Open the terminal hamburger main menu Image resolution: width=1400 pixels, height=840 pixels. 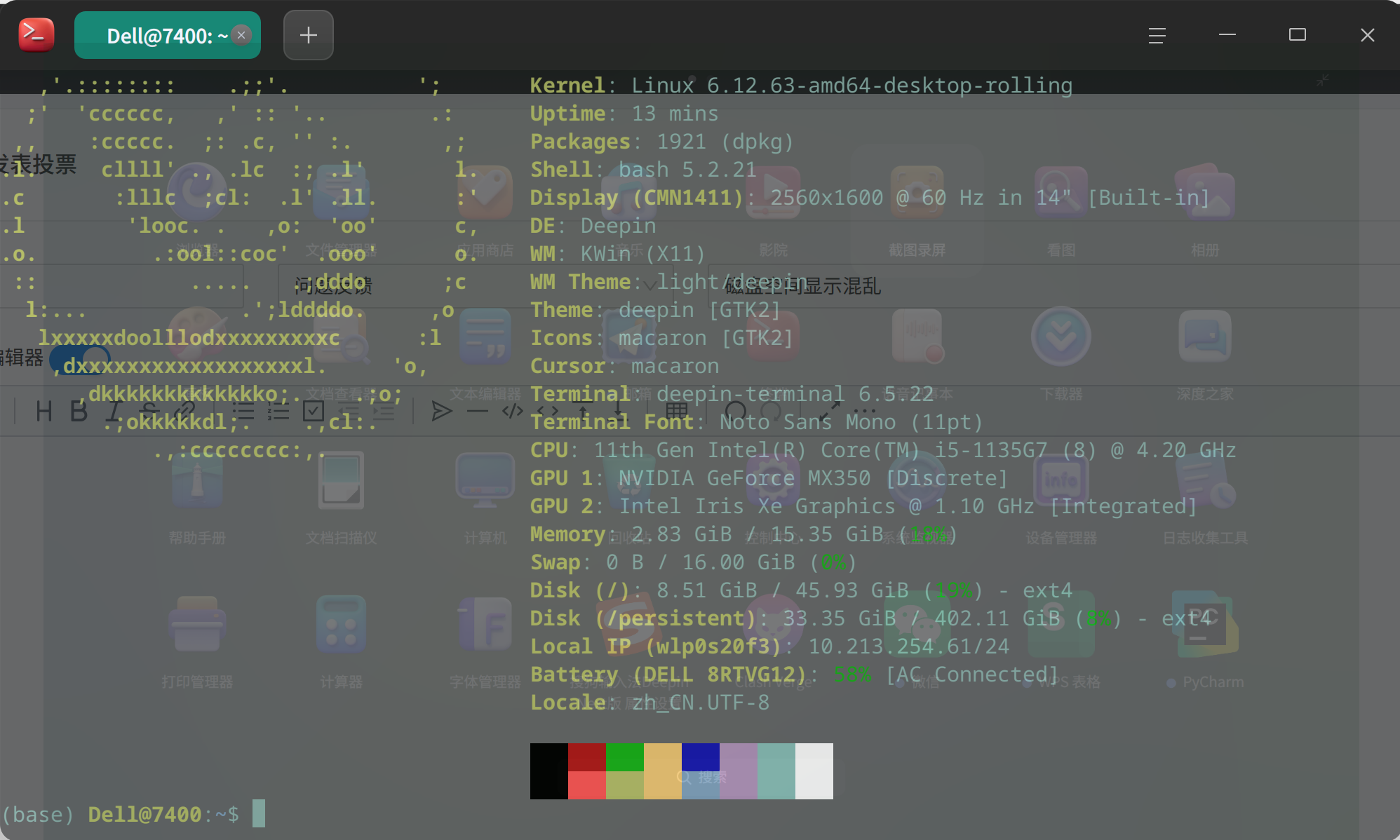(1157, 35)
